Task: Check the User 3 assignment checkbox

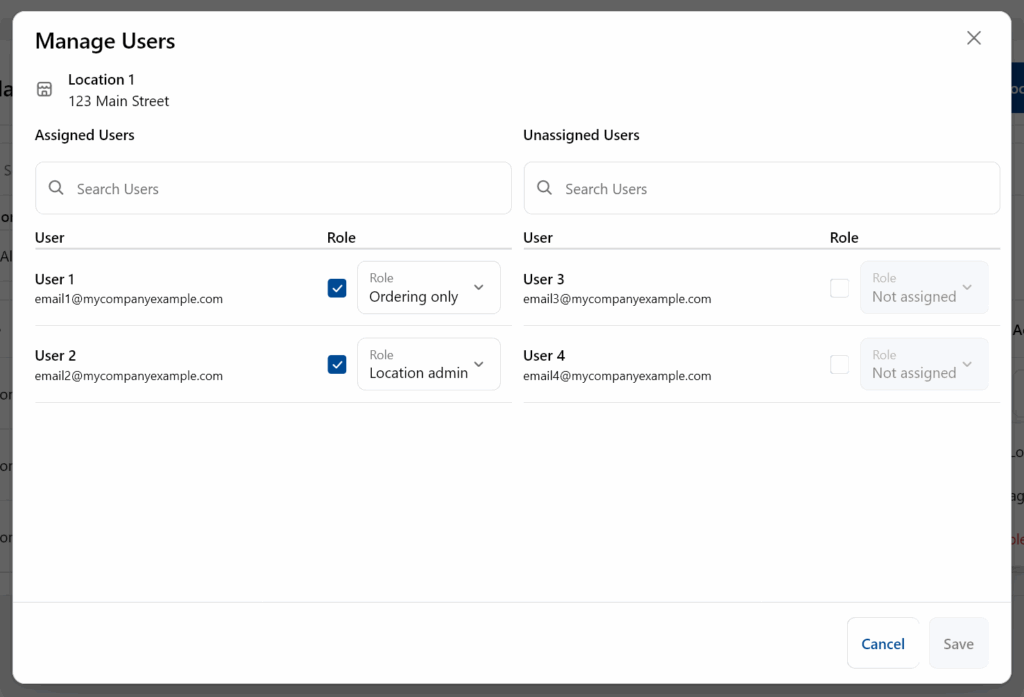Action: tap(840, 288)
